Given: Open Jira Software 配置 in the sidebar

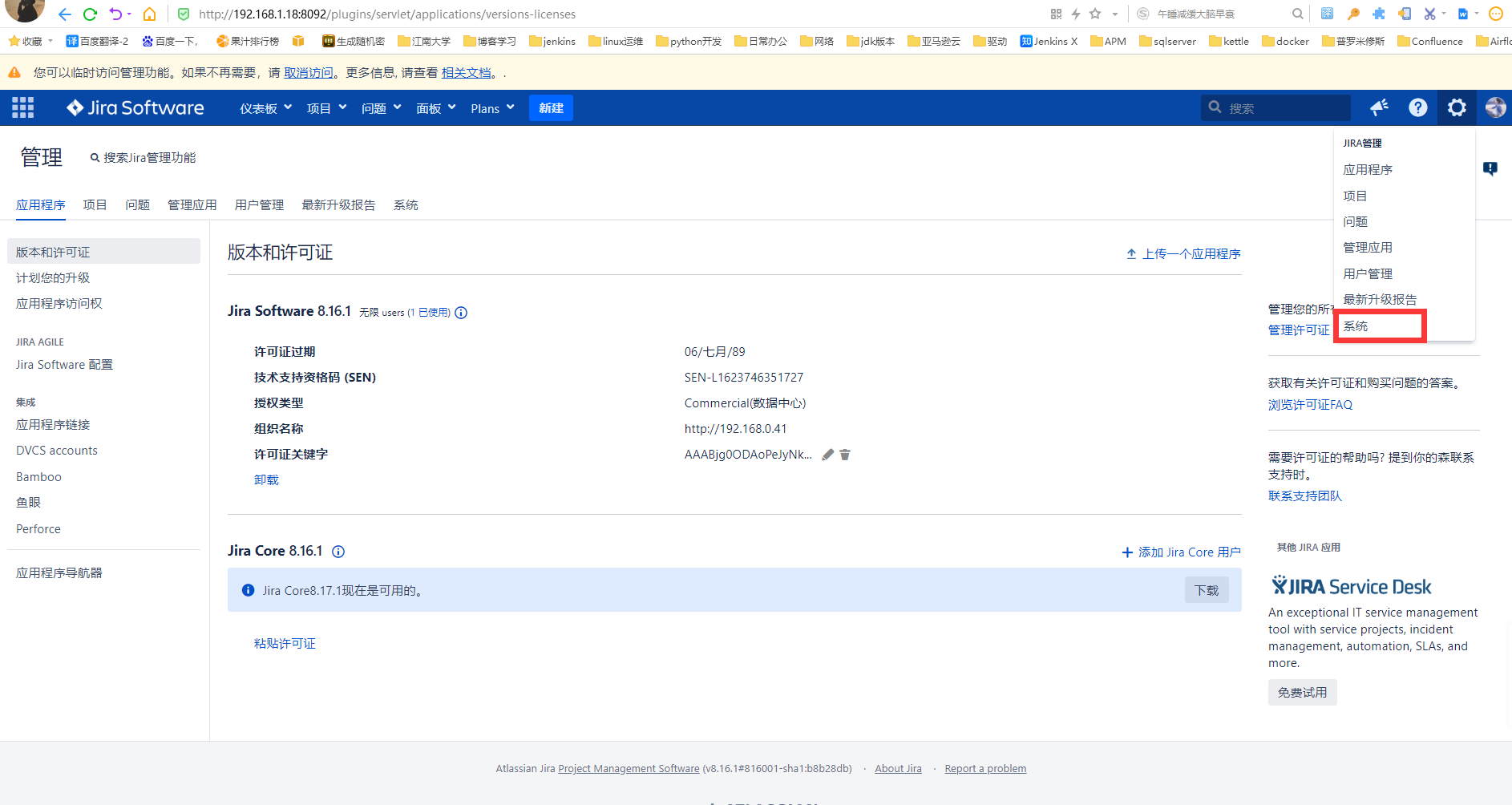Looking at the screenshot, I should [64, 365].
